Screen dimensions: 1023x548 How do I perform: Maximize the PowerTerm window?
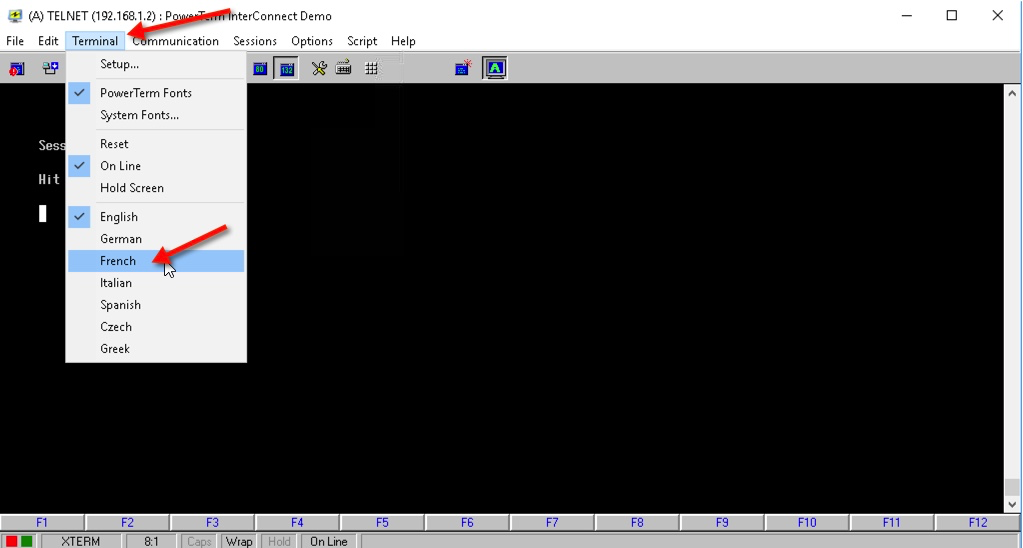pyautogui.click(x=952, y=16)
